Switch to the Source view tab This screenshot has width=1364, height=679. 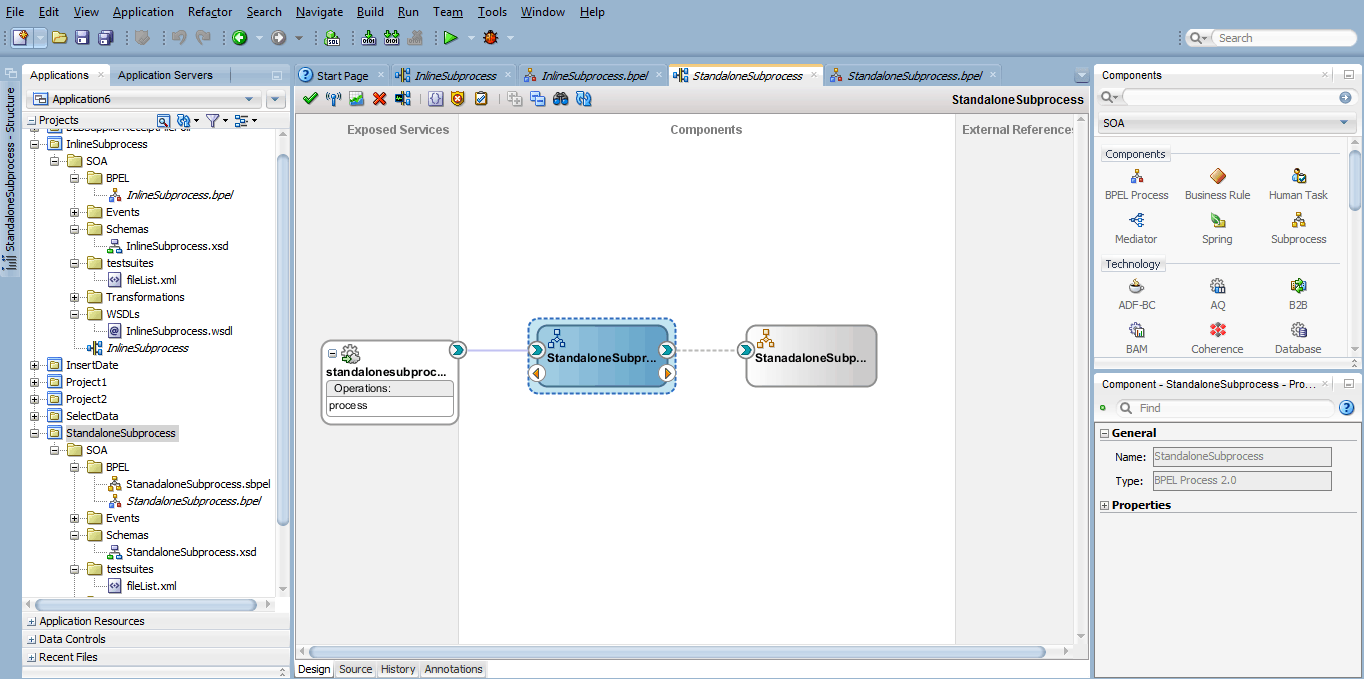tap(355, 669)
